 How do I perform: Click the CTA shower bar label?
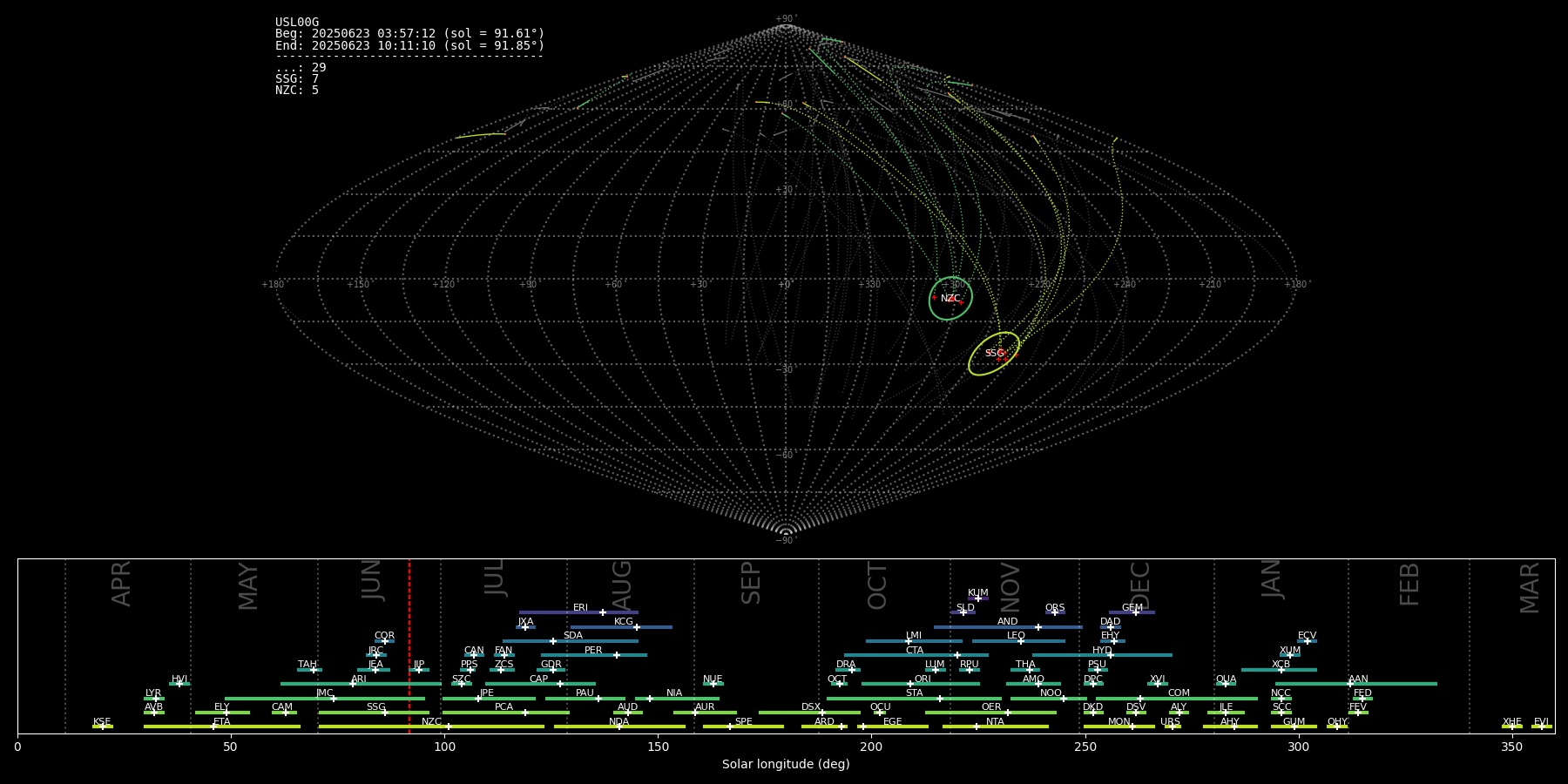tap(915, 651)
